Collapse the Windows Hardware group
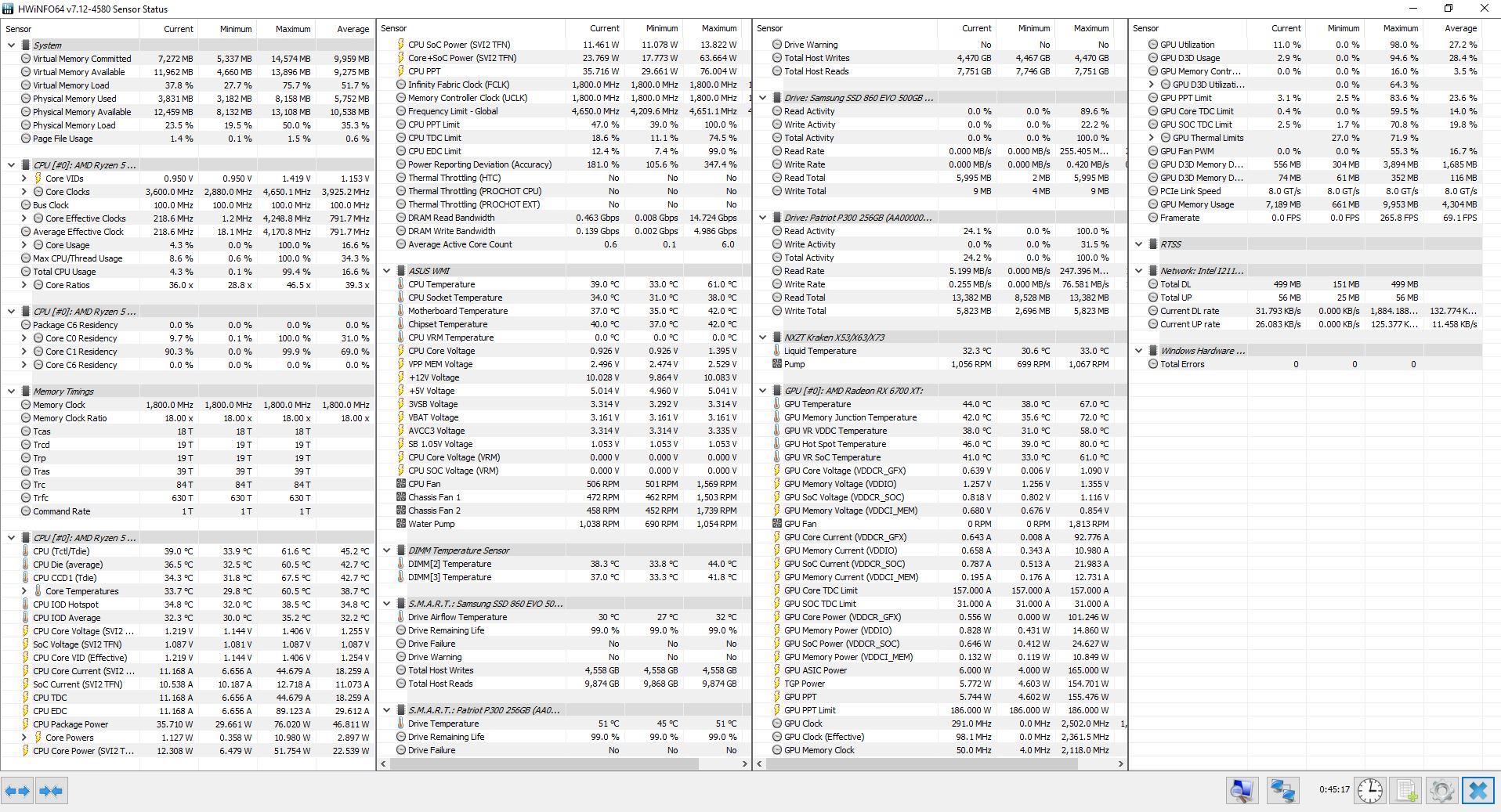 pos(1139,351)
